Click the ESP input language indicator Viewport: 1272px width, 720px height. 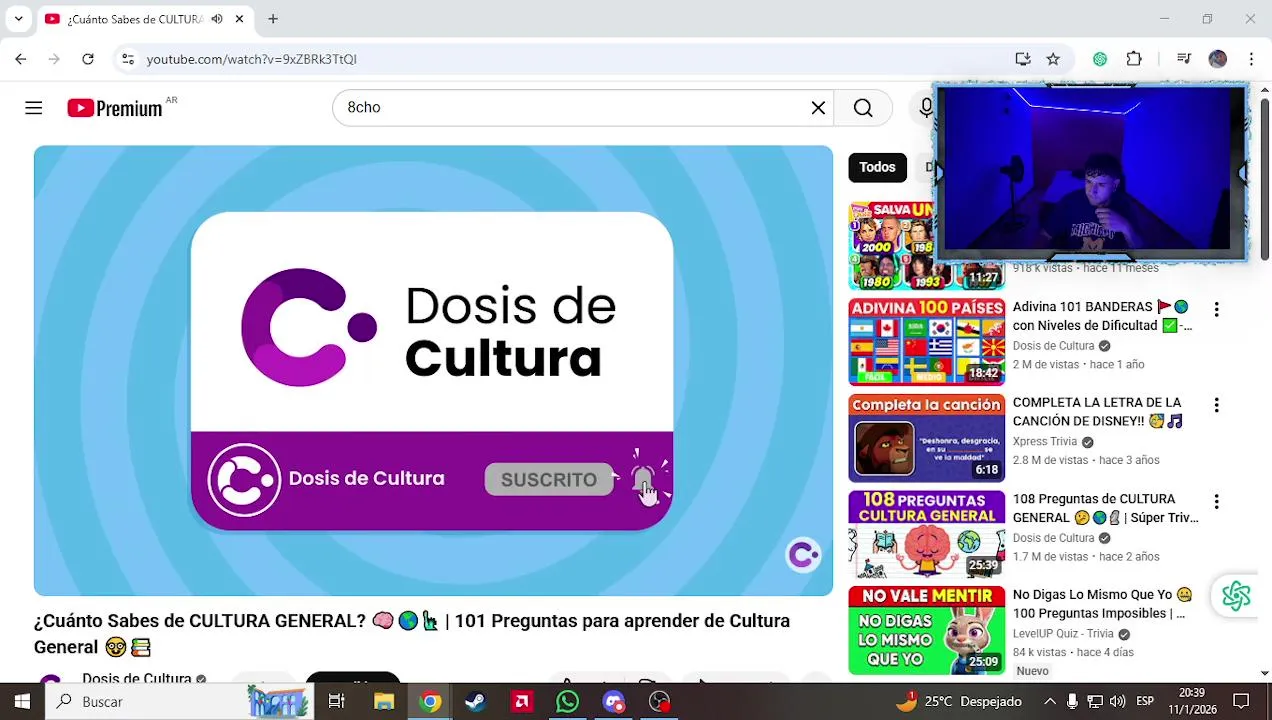point(1145,702)
